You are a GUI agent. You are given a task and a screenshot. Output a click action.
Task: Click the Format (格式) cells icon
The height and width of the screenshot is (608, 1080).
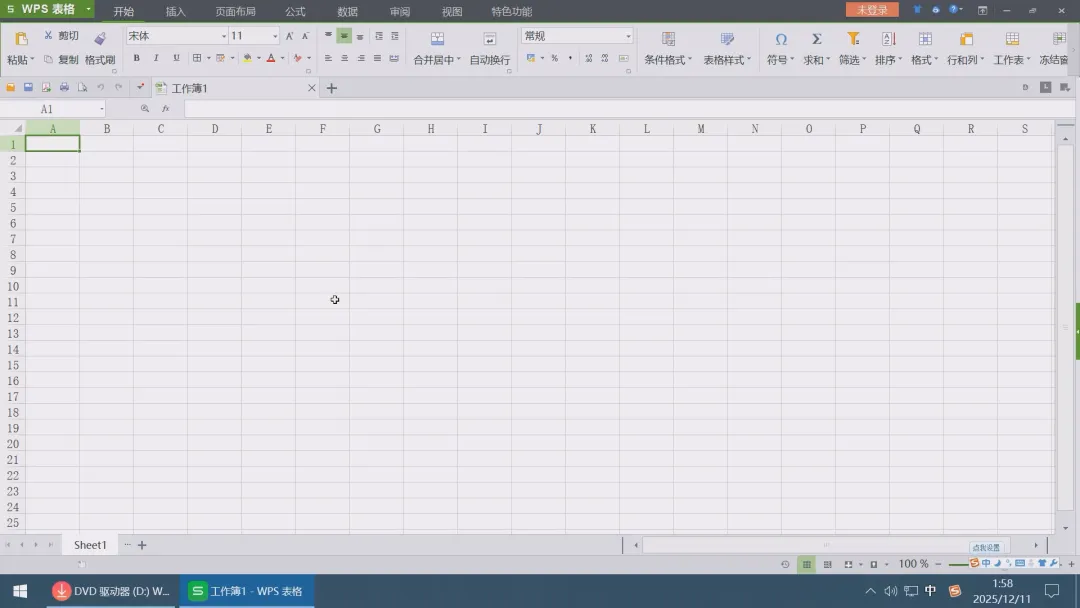[924, 39]
